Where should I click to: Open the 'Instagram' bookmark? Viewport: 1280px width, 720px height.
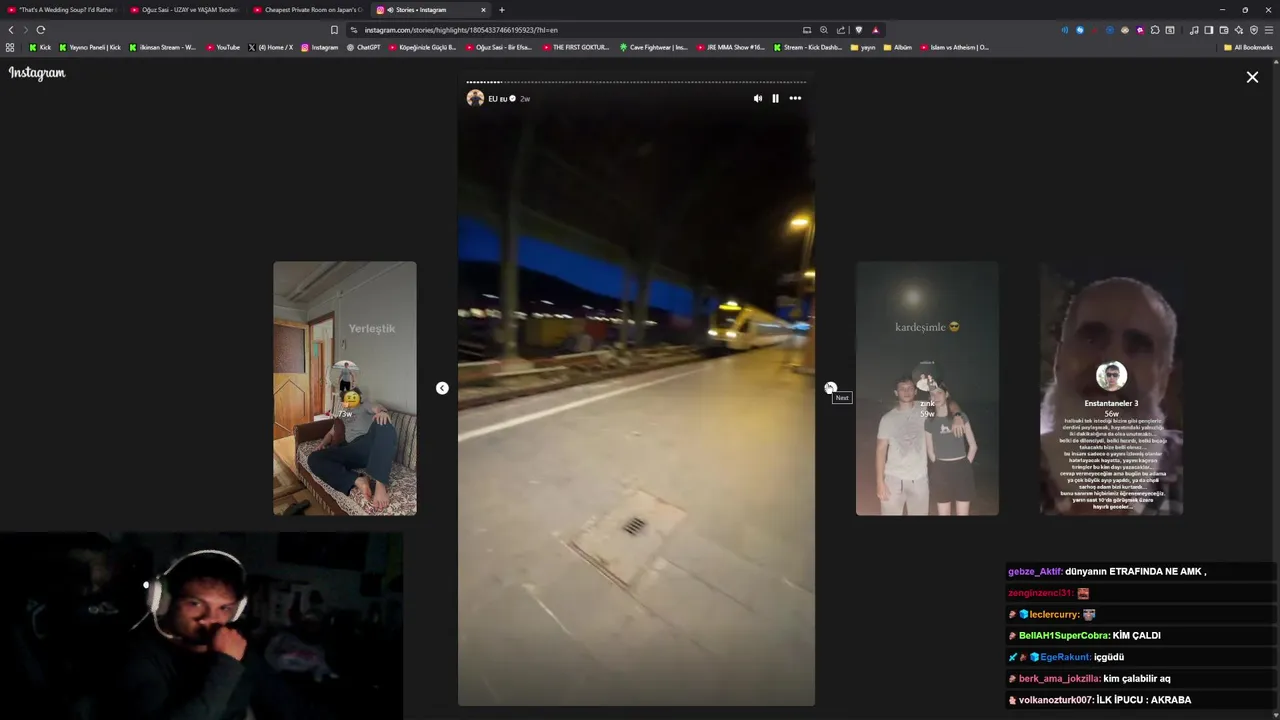pos(319,47)
